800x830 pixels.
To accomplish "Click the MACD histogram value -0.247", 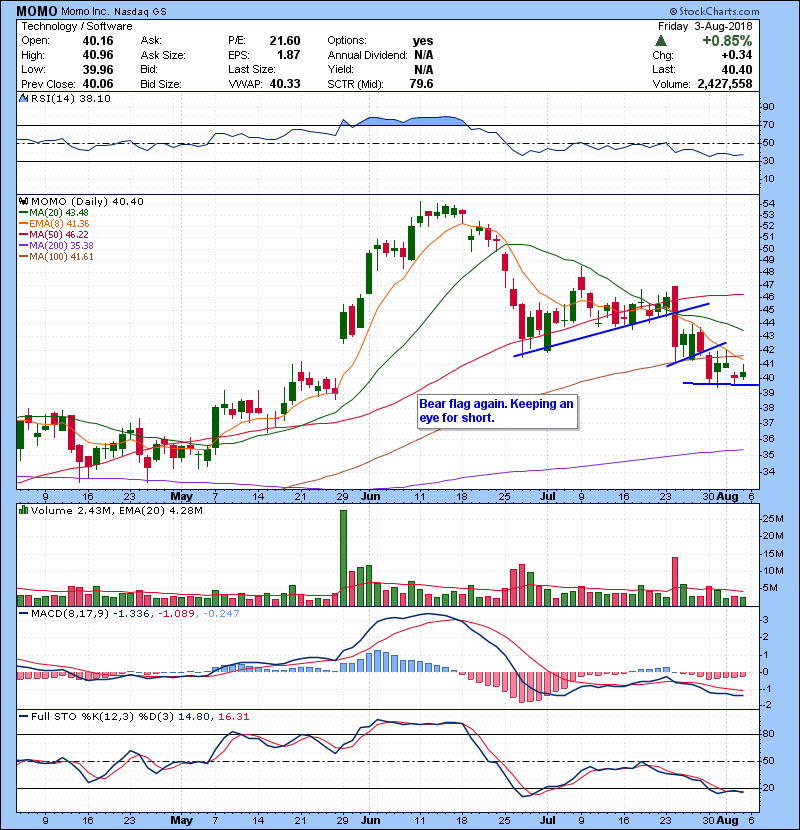I will tap(222, 614).
